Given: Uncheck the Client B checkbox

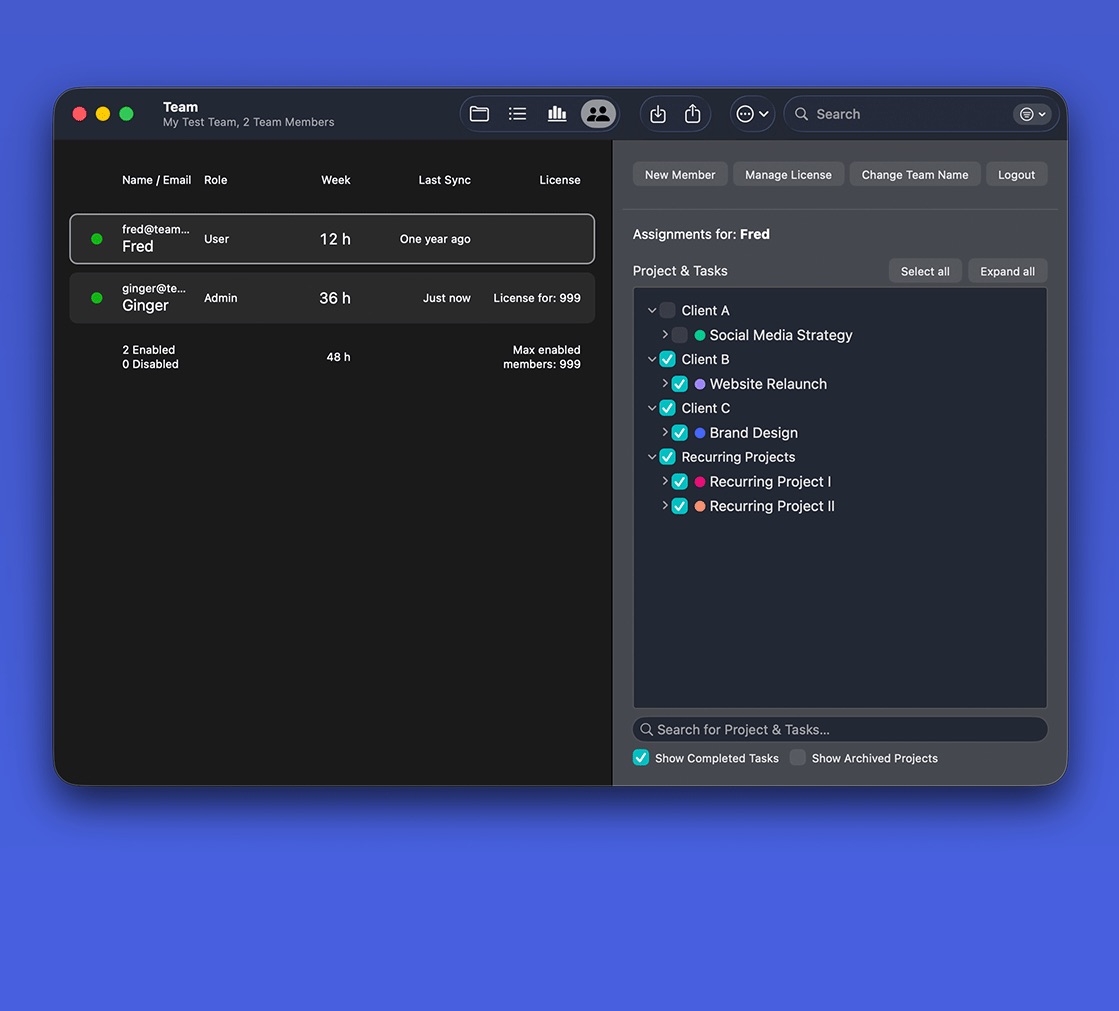Looking at the screenshot, I should (x=666, y=359).
